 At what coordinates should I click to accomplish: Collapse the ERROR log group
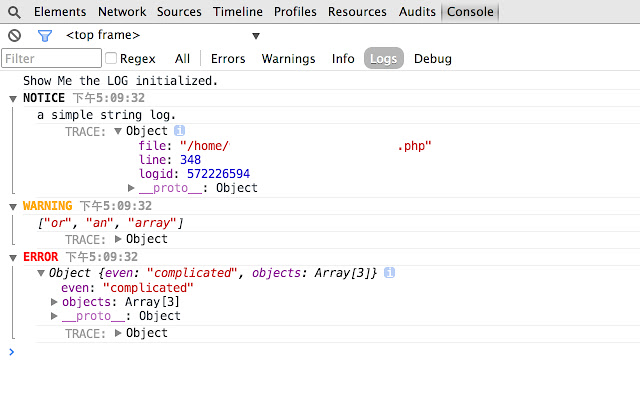pos(12,257)
